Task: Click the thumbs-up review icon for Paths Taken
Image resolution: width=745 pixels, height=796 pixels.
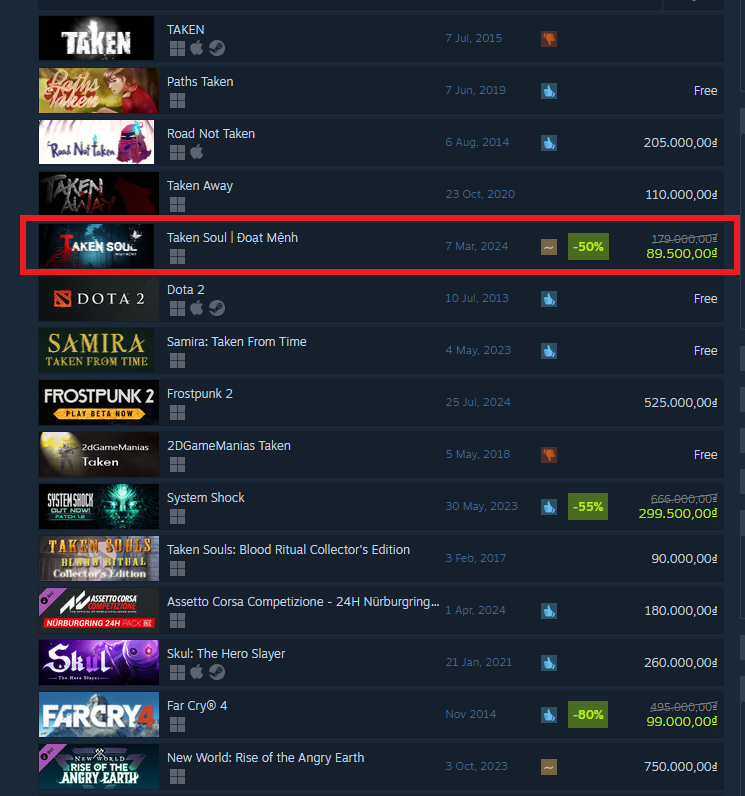Action: coord(549,91)
